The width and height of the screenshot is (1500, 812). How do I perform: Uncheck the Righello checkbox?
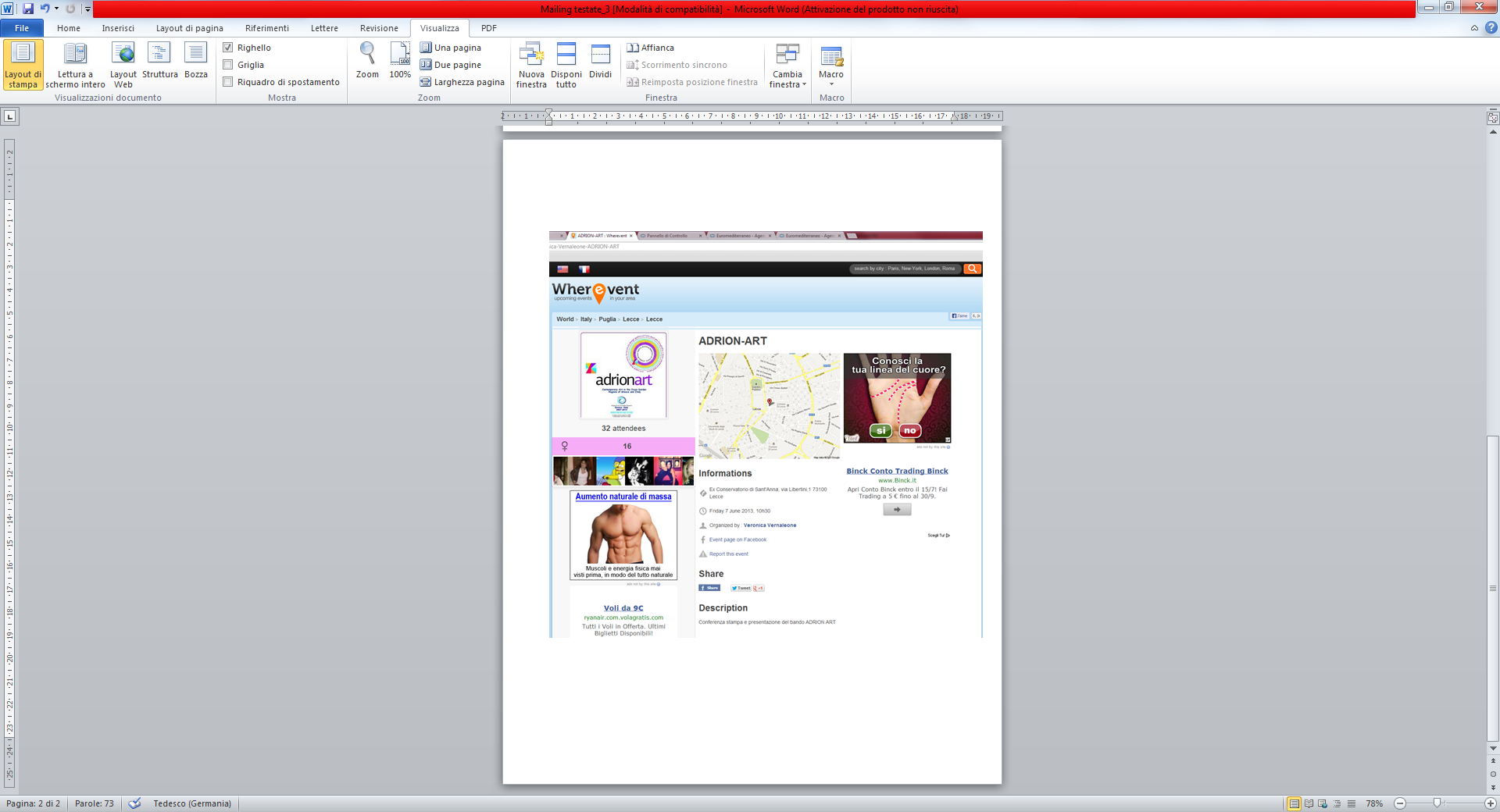click(228, 48)
